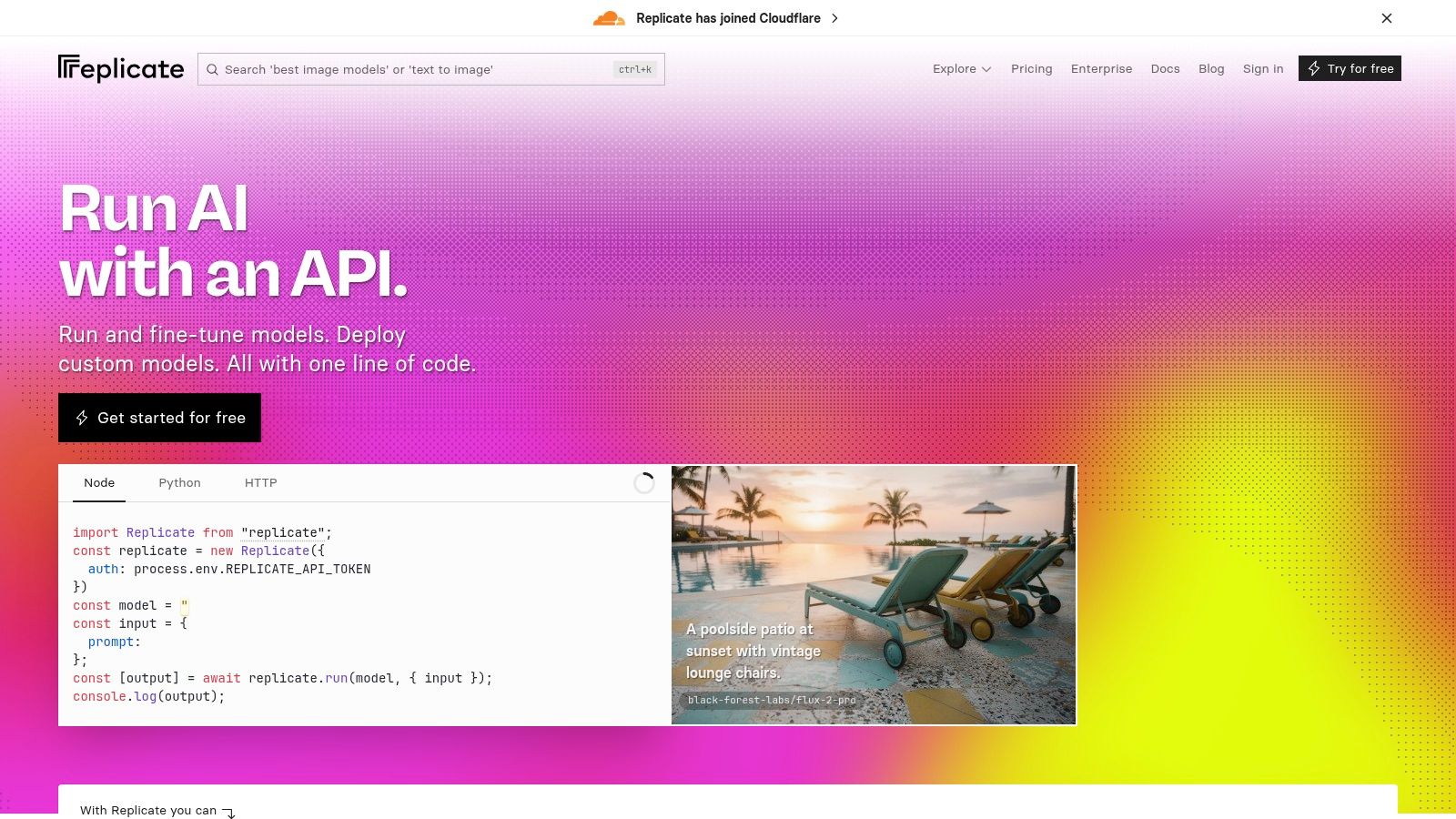This screenshot has height=819, width=1456.
Task: Open the Pricing page
Action: (x=1031, y=68)
